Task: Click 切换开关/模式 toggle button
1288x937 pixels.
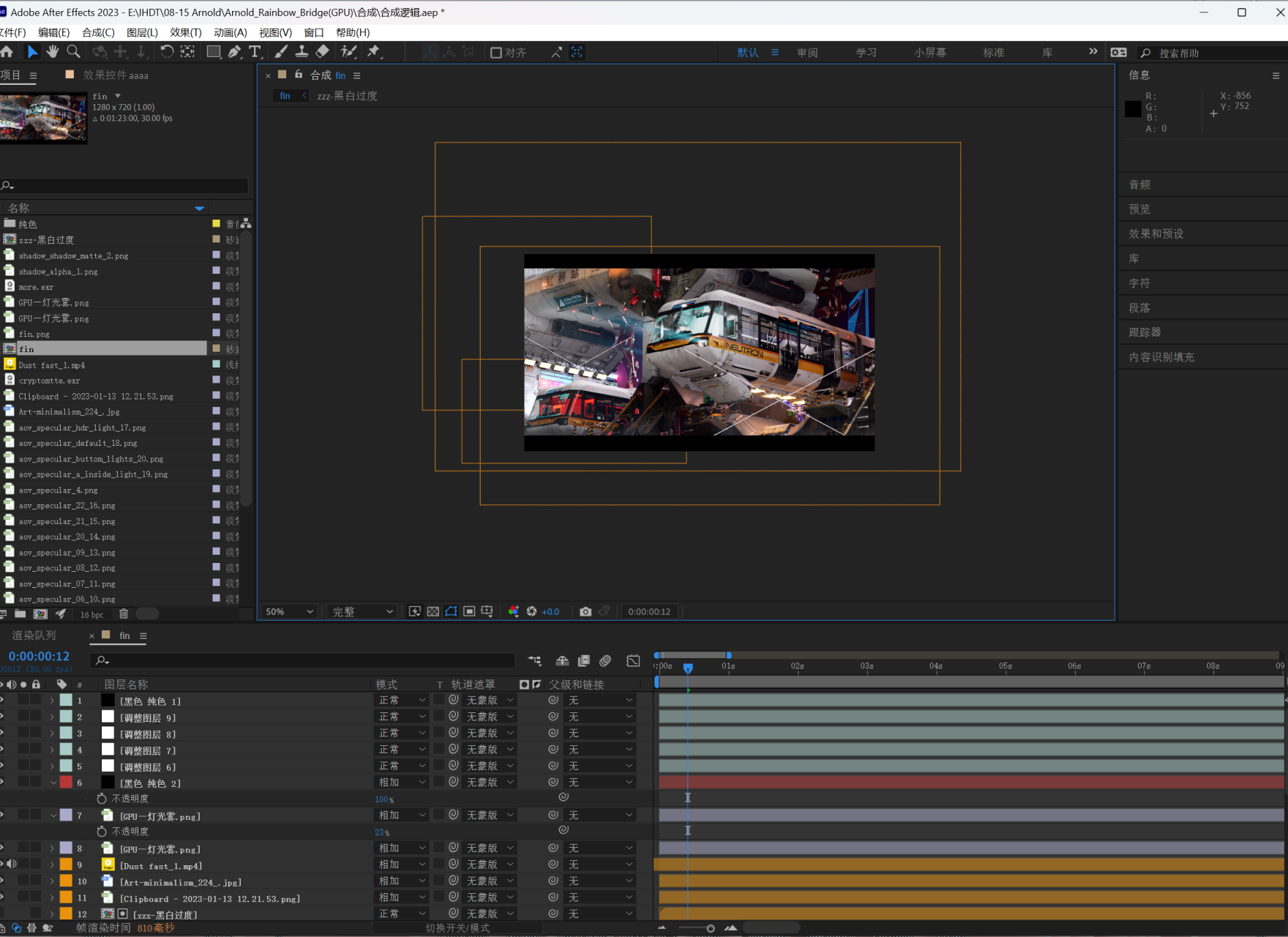Action: [x=457, y=928]
